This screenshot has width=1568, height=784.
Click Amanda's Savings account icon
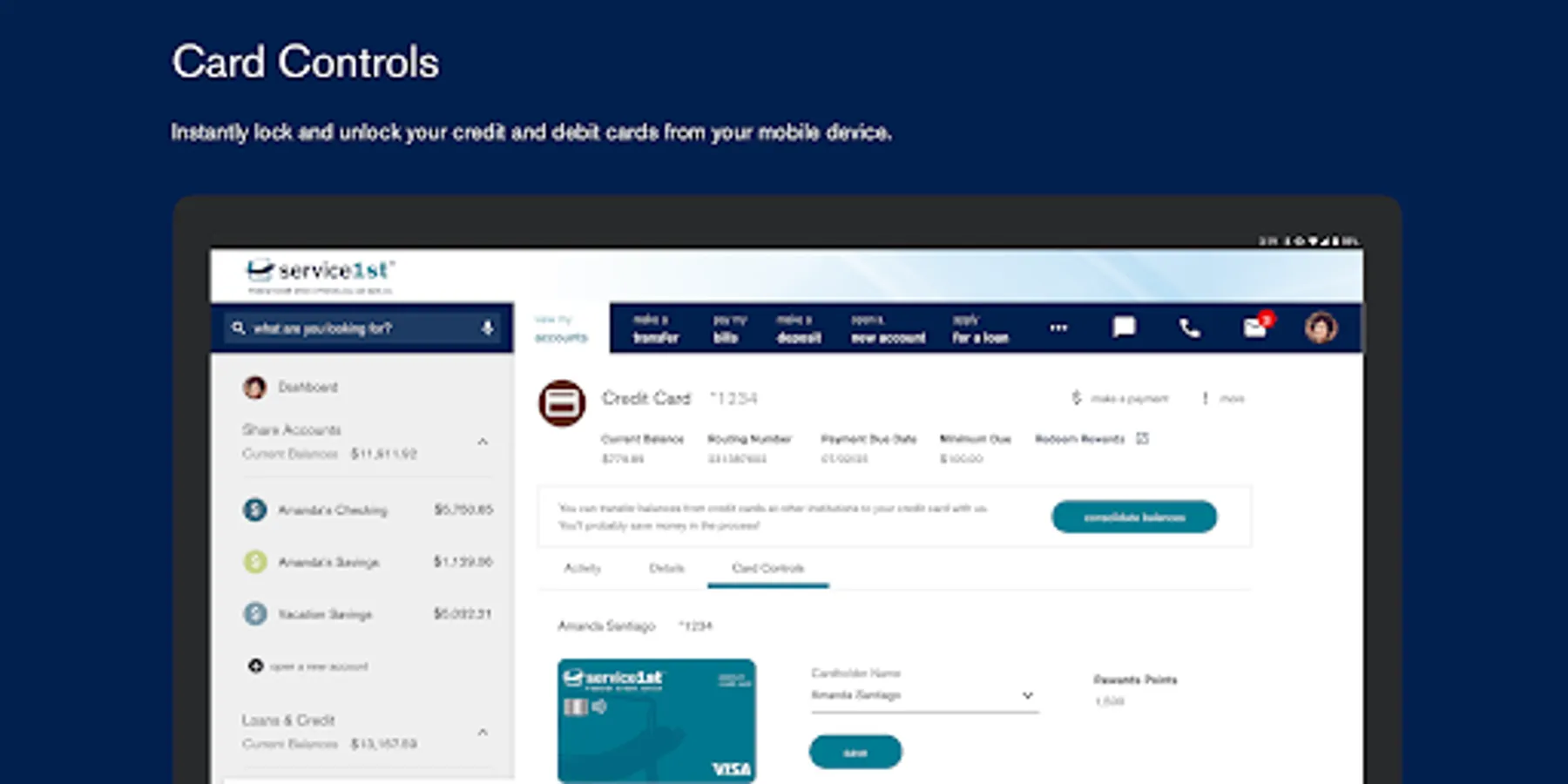tap(254, 562)
